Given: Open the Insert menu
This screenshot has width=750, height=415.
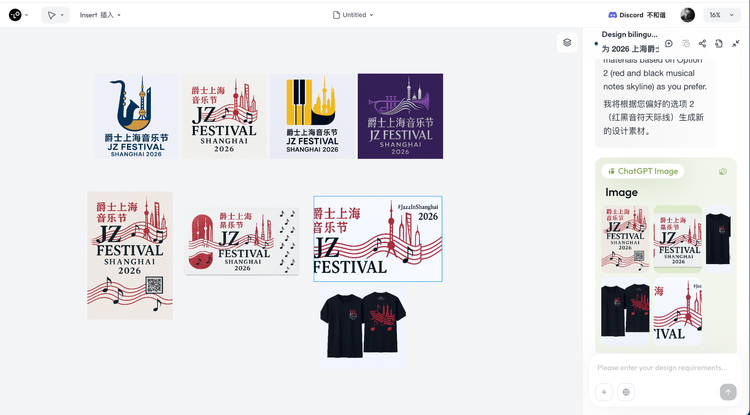Looking at the screenshot, I should (x=100, y=15).
